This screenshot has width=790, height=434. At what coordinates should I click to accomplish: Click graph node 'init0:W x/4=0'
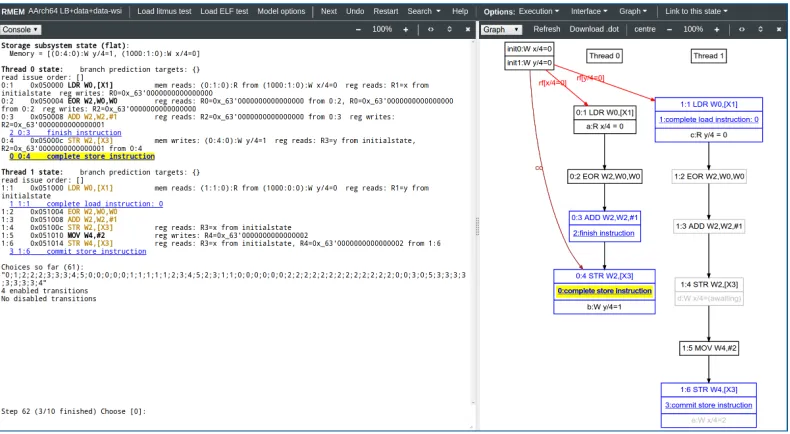pyautogui.click(x=530, y=49)
